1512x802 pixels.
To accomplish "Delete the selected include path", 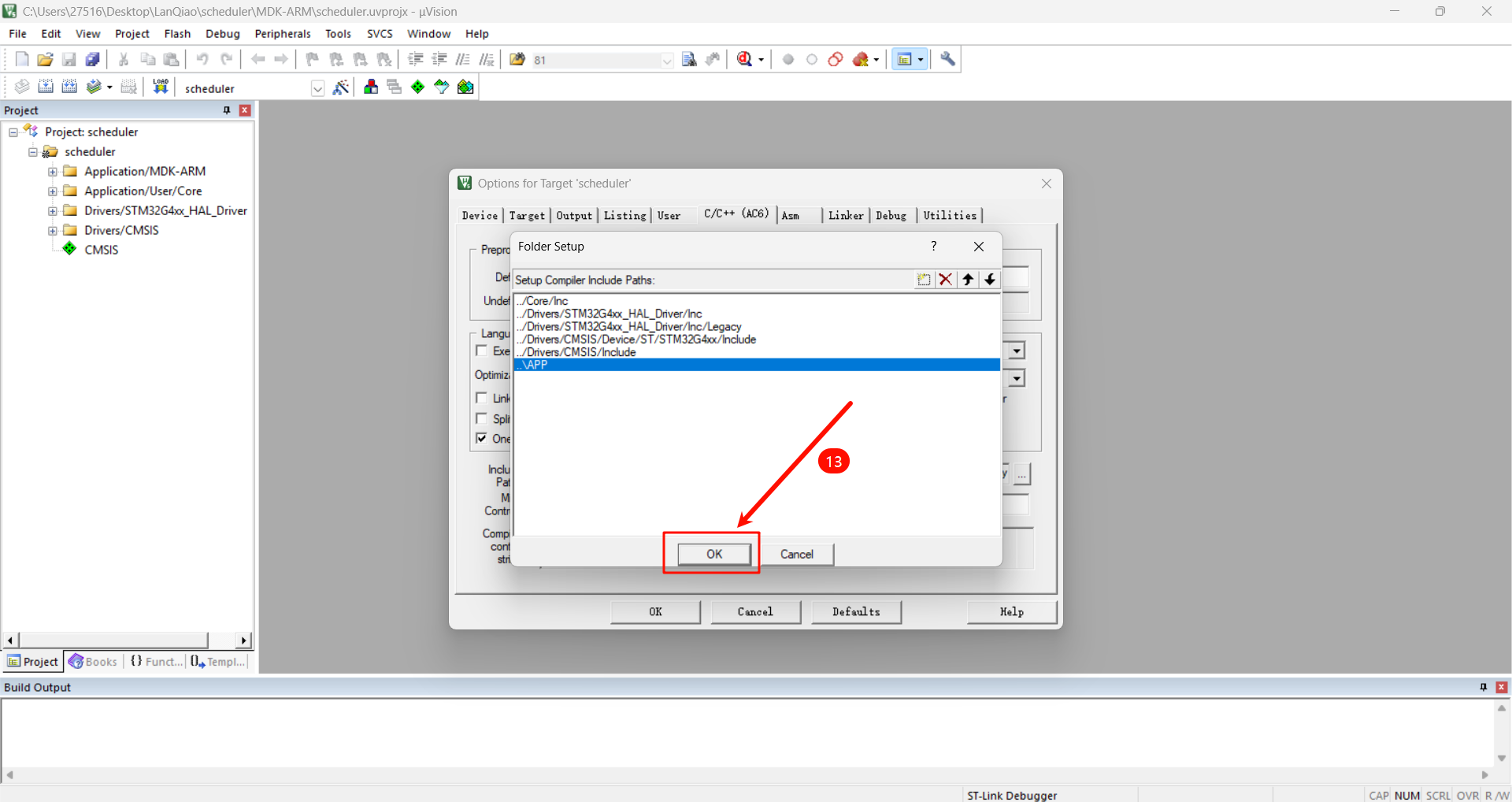I will pyautogui.click(x=945, y=280).
